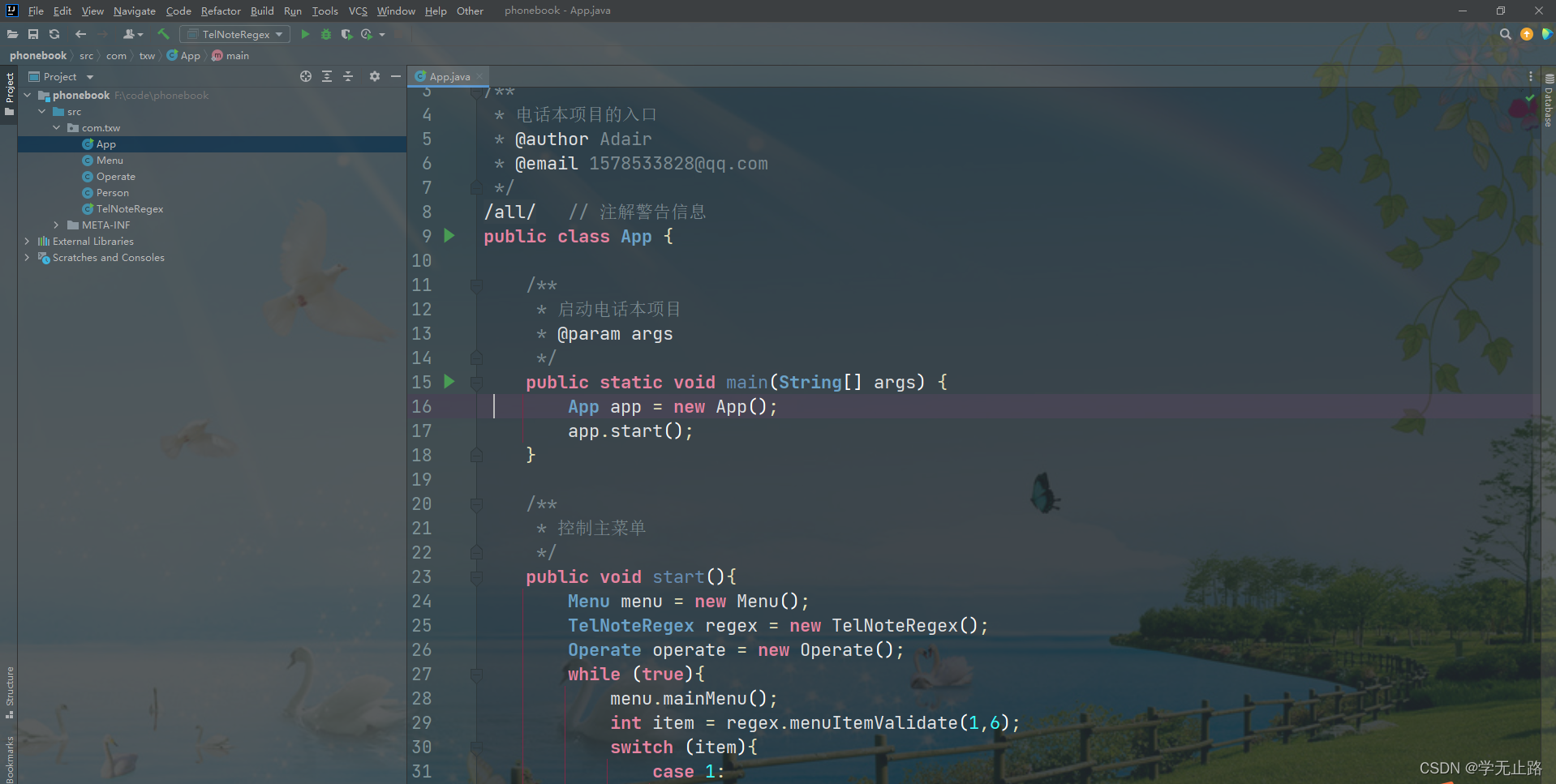
Task: Open the File menu
Action: coord(36,11)
